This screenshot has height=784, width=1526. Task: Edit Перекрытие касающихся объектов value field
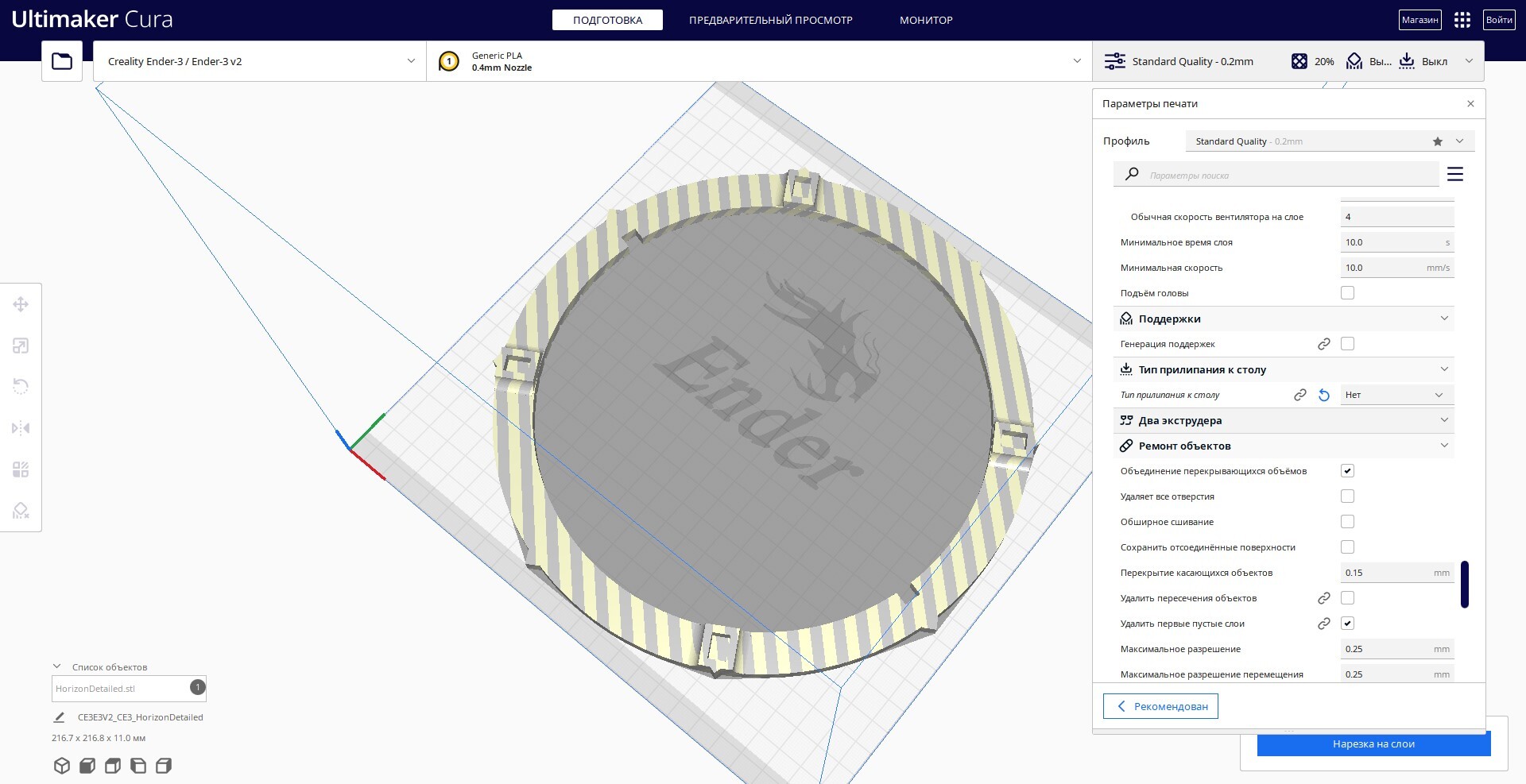[x=1396, y=573]
